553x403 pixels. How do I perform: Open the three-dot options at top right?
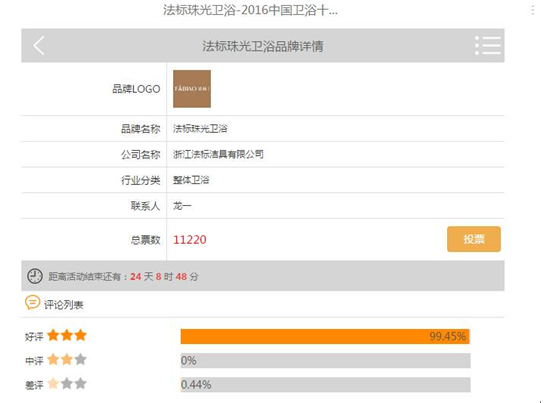(x=533, y=10)
